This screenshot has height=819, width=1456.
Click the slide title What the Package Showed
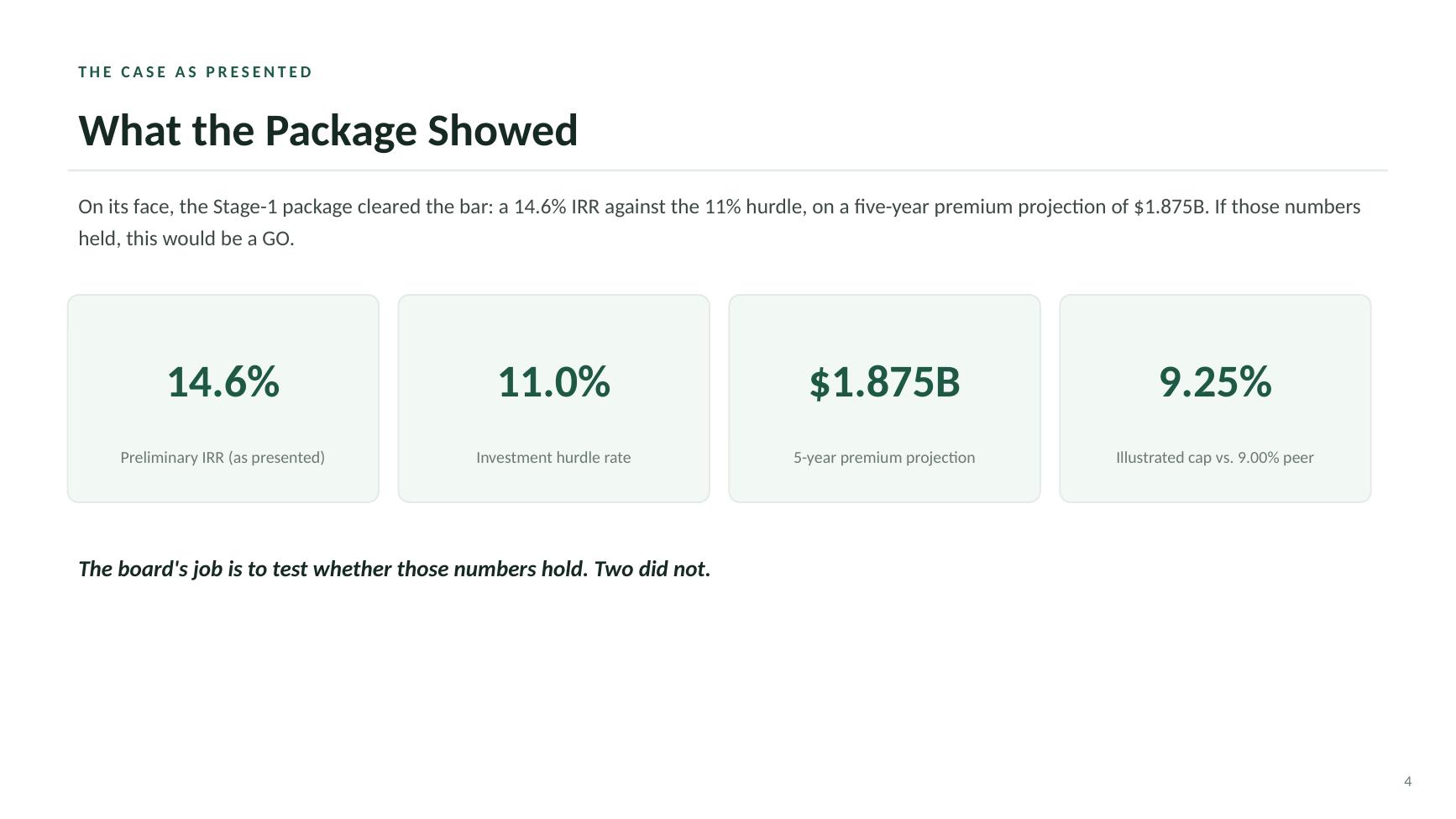pyautogui.click(x=327, y=131)
